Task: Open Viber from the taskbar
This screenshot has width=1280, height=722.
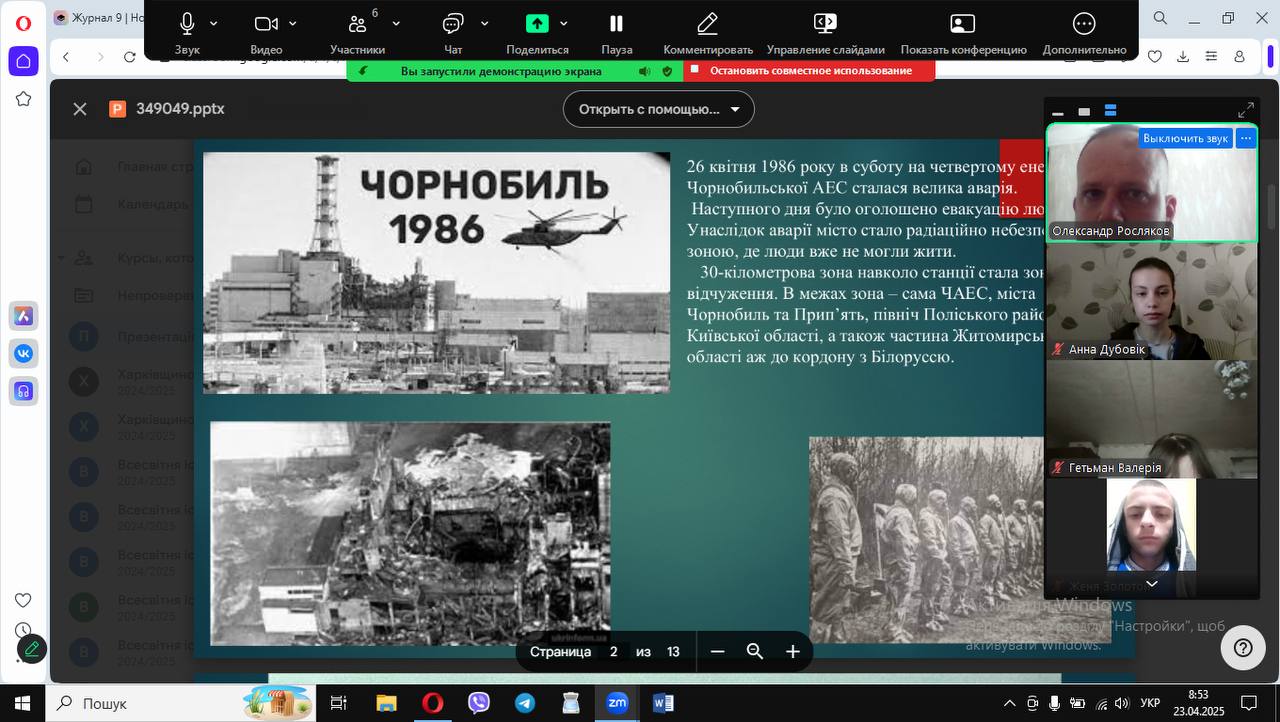Action: 478,703
